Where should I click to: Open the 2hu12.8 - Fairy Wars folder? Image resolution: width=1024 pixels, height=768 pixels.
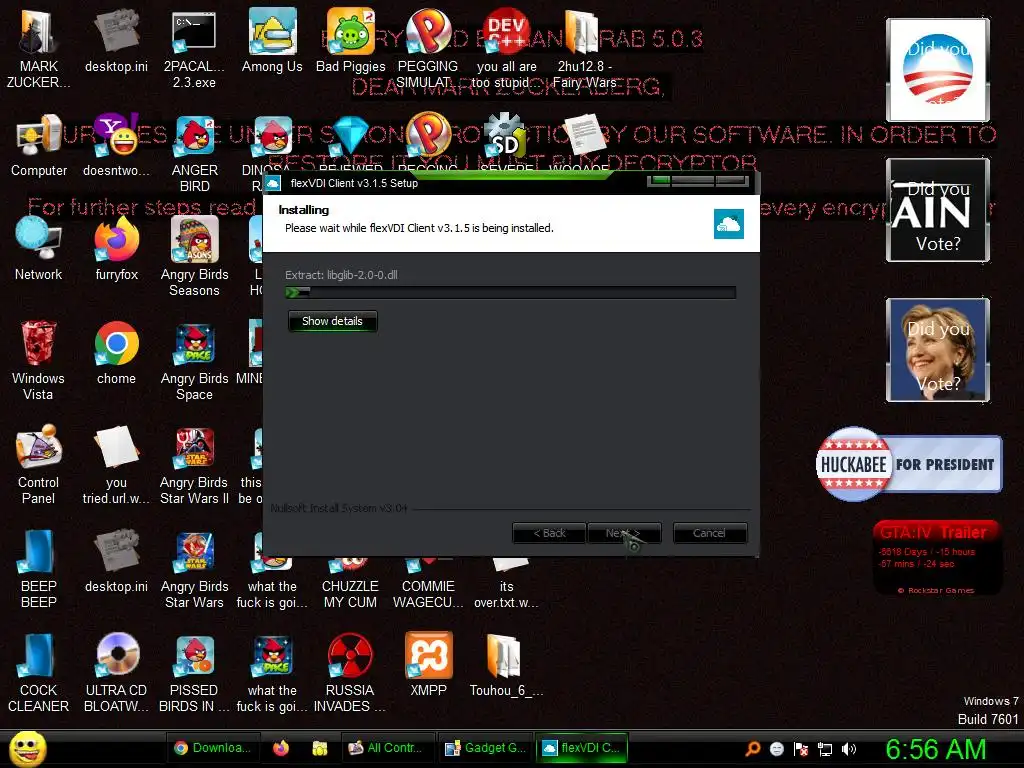[x=584, y=49]
